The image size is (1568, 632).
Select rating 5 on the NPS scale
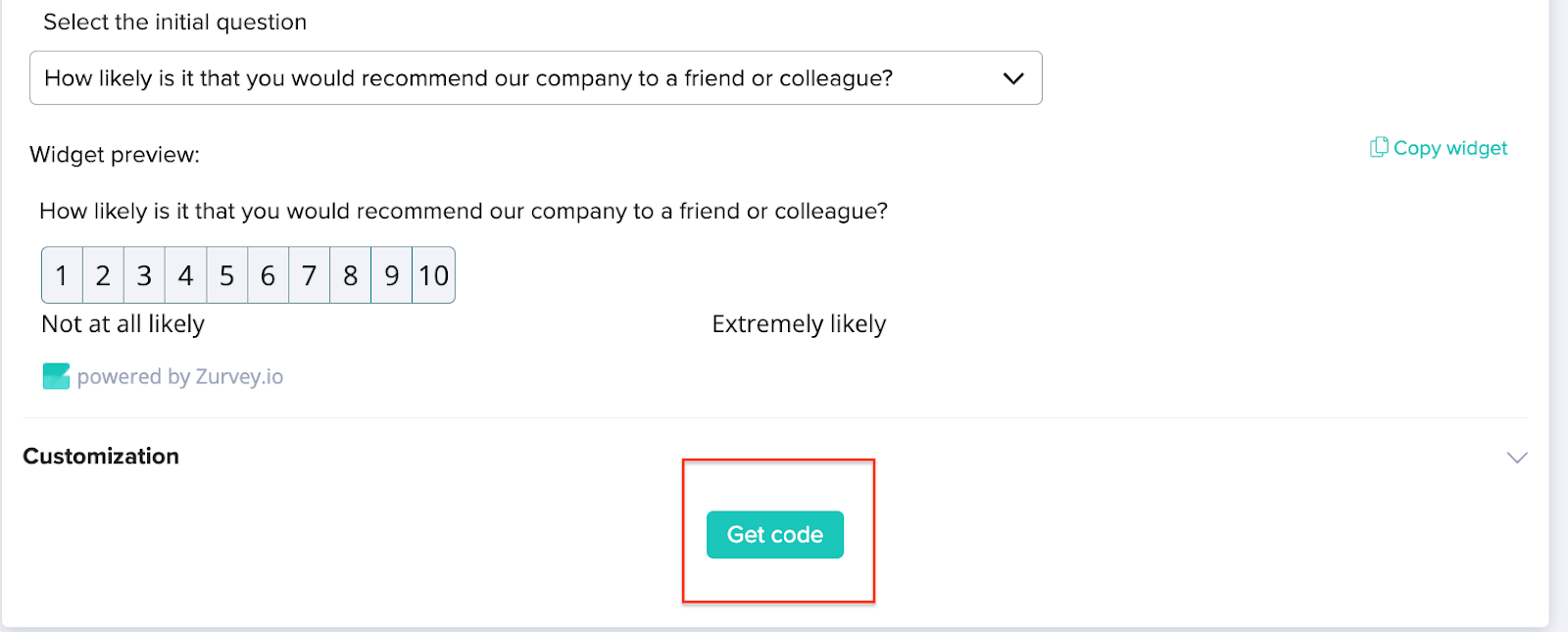coord(226,275)
